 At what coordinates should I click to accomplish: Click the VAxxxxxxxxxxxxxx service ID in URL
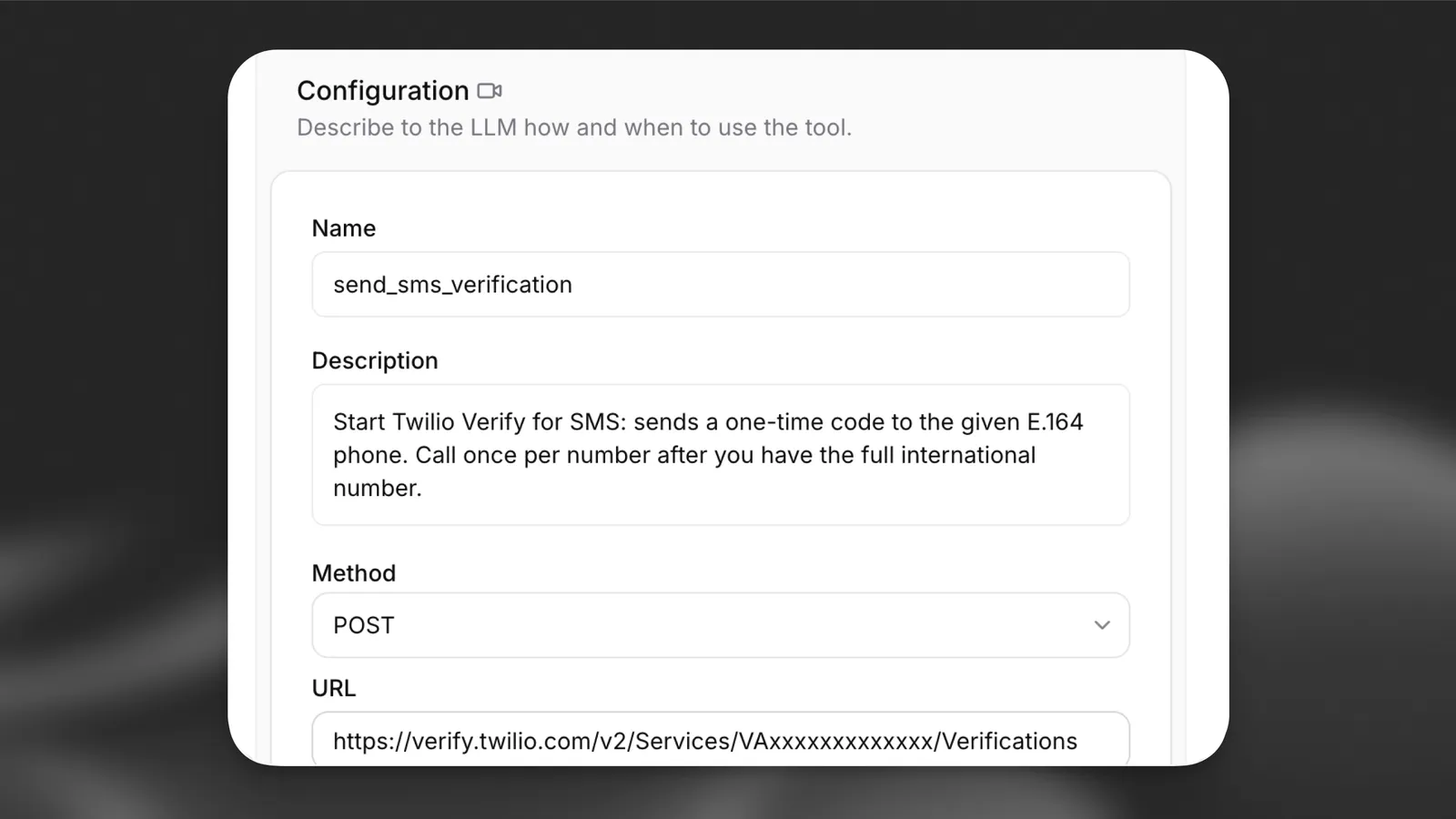(x=836, y=742)
